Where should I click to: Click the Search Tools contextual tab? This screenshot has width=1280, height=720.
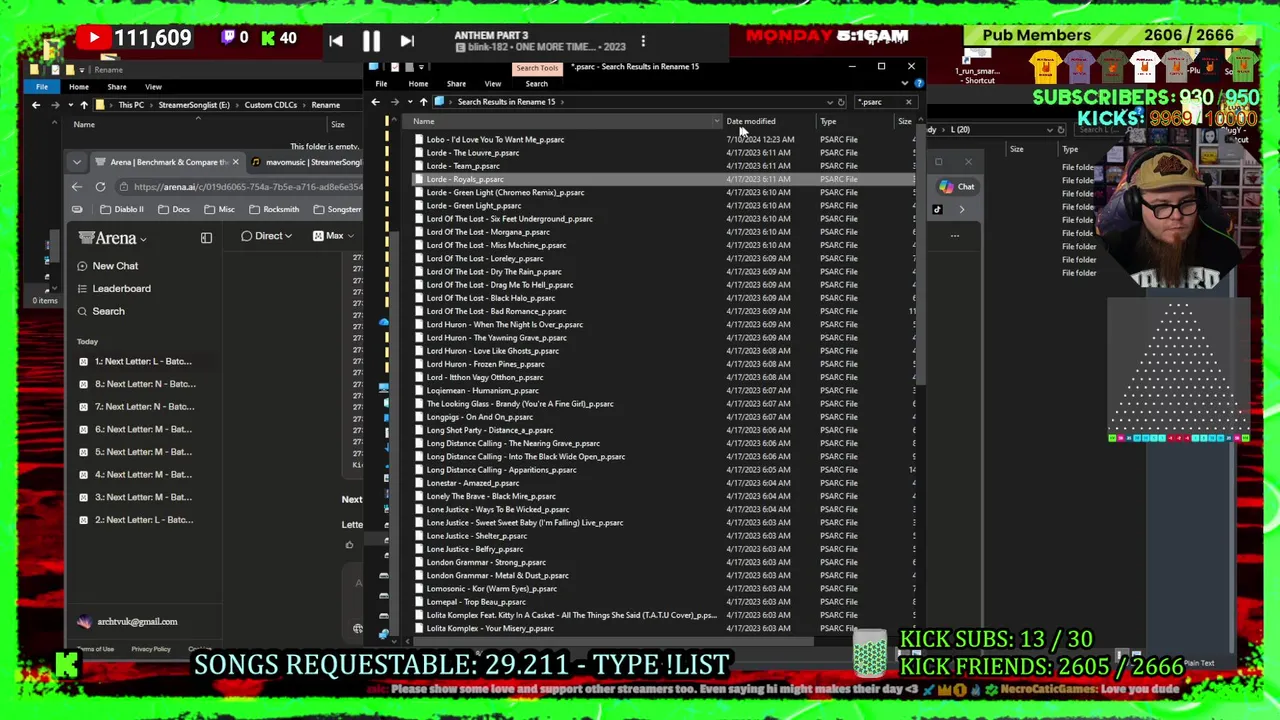(x=537, y=68)
